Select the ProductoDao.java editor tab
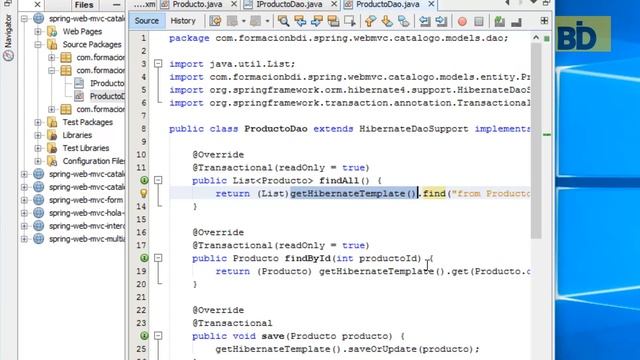This screenshot has height=360, width=640. (x=387, y=4)
